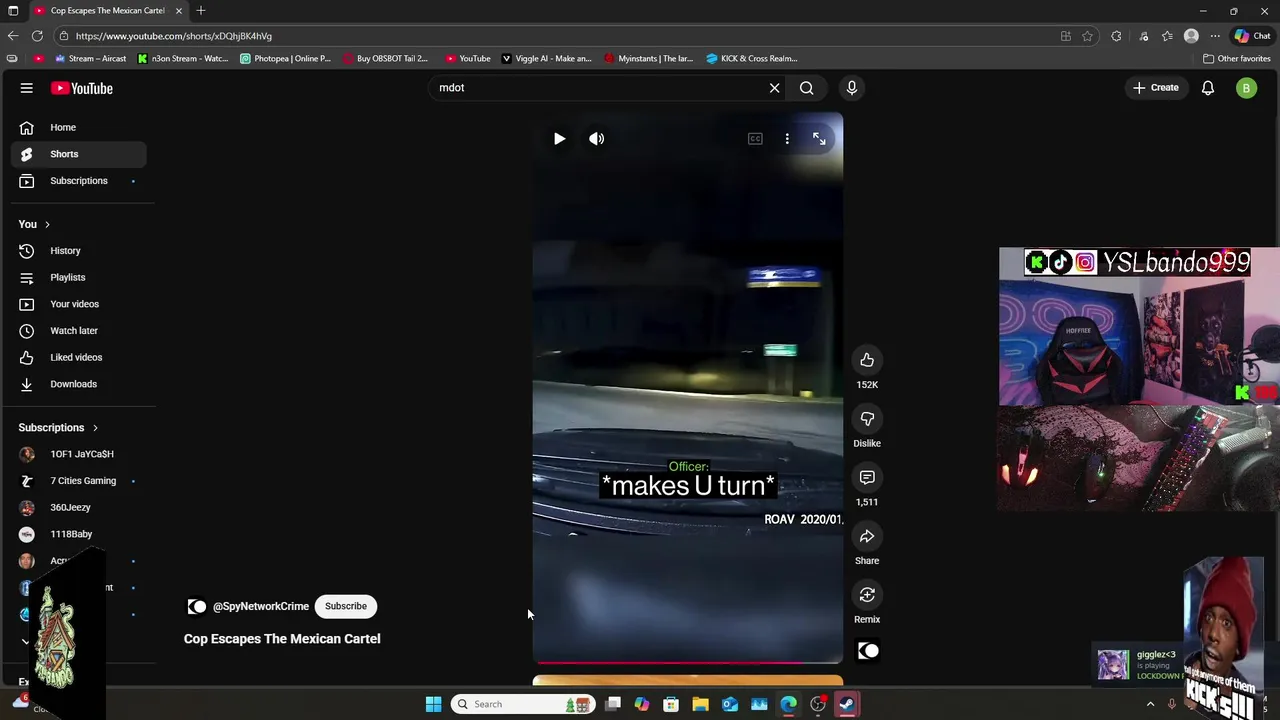Clear the search box with the X
Screen dimensions: 1280x720
point(774,88)
